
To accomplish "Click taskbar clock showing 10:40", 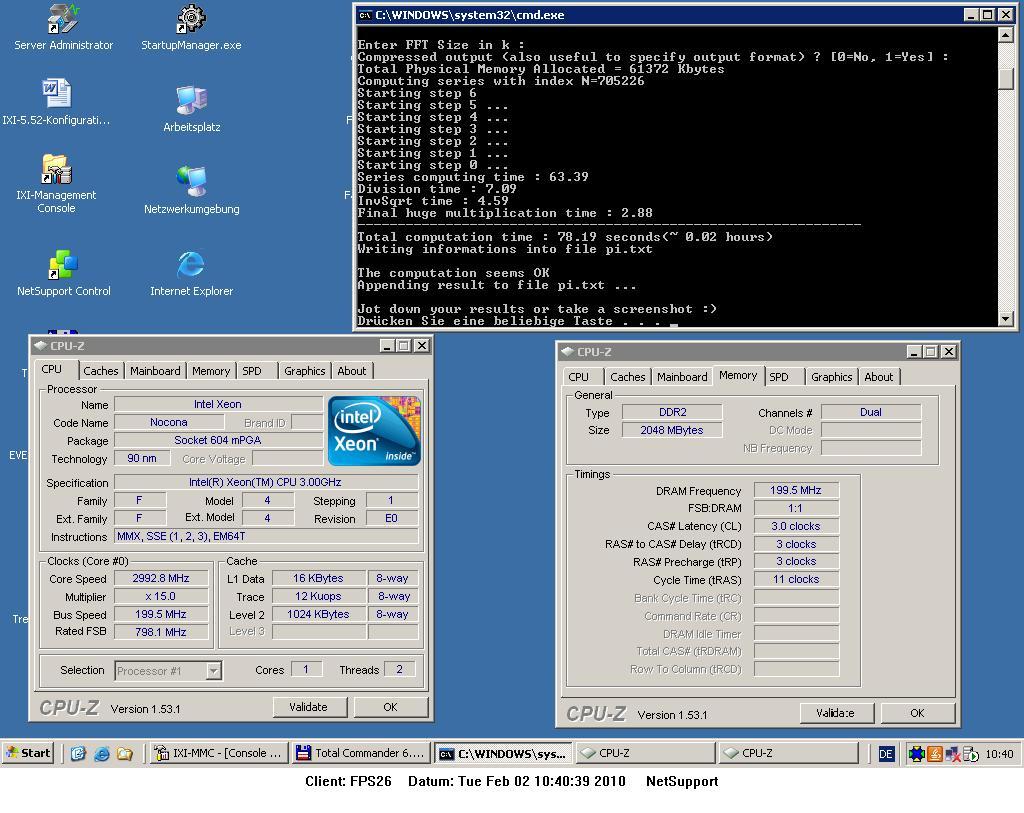I will [999, 754].
